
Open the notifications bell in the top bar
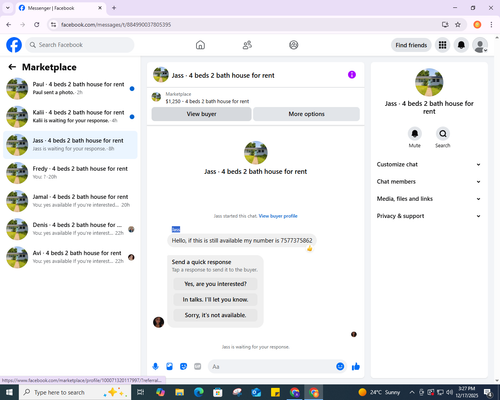461,45
